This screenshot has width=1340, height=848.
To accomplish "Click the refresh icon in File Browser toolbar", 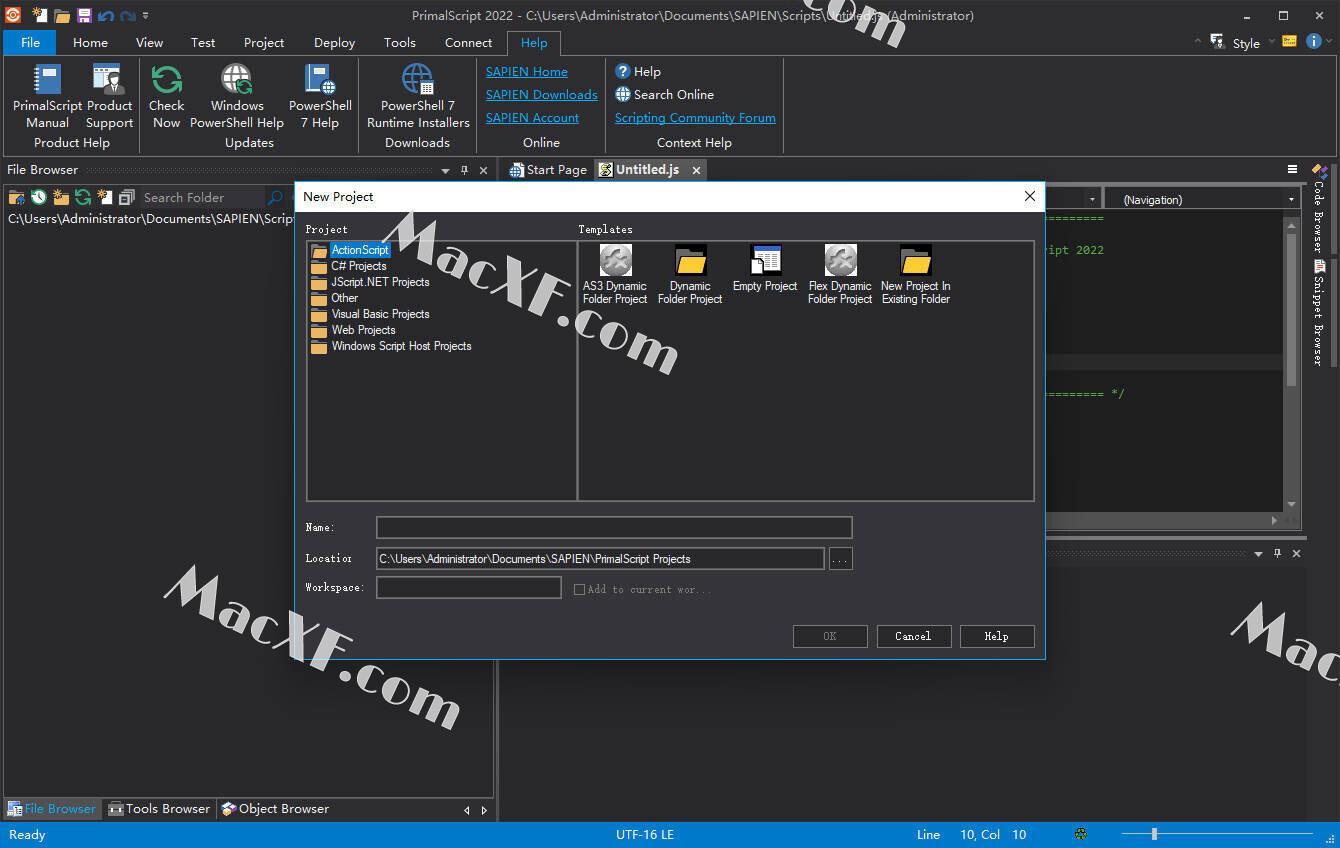I will (83, 197).
